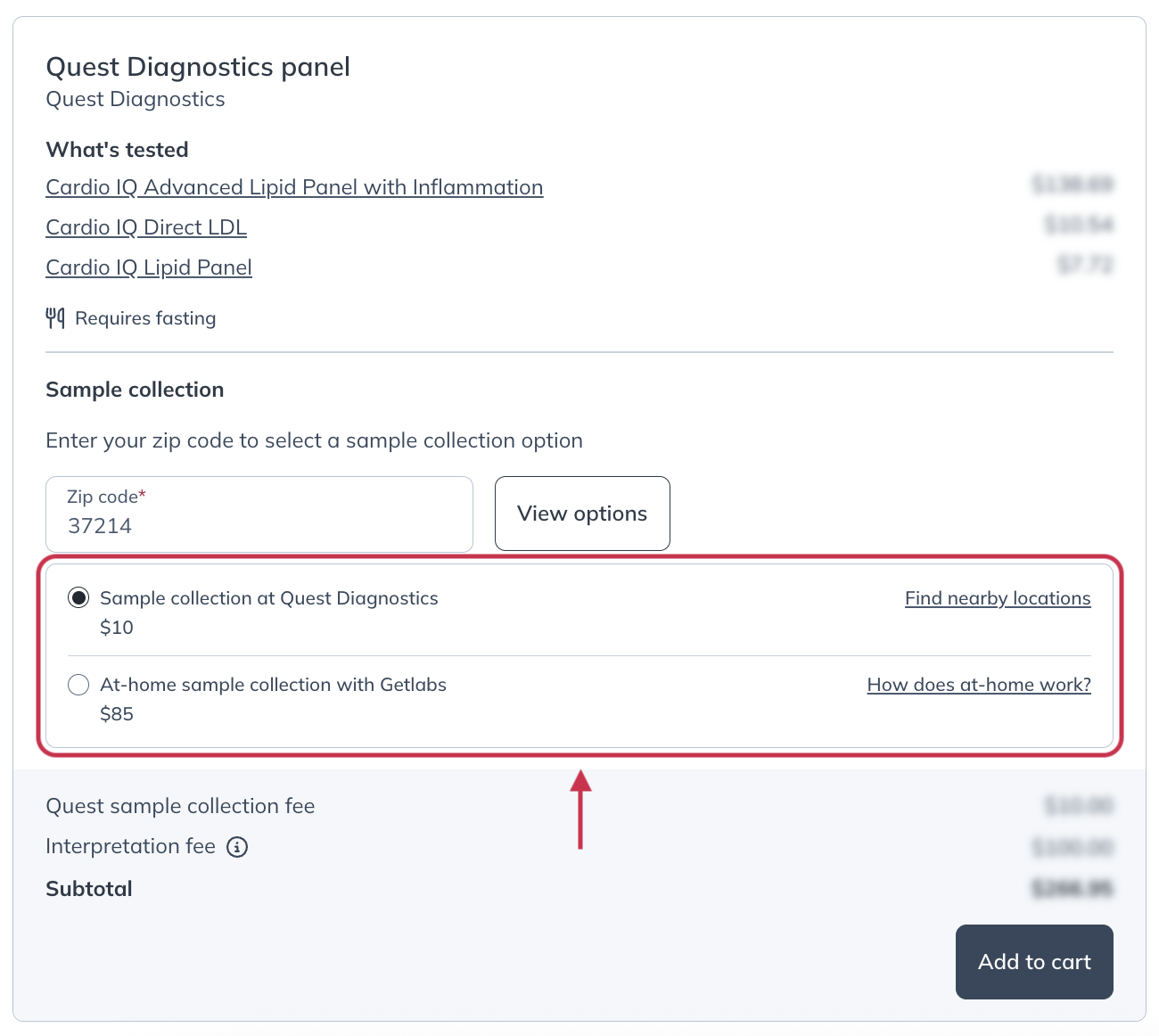Choose At-home sample collection with Getlabs
1159x1036 pixels.
[78, 685]
